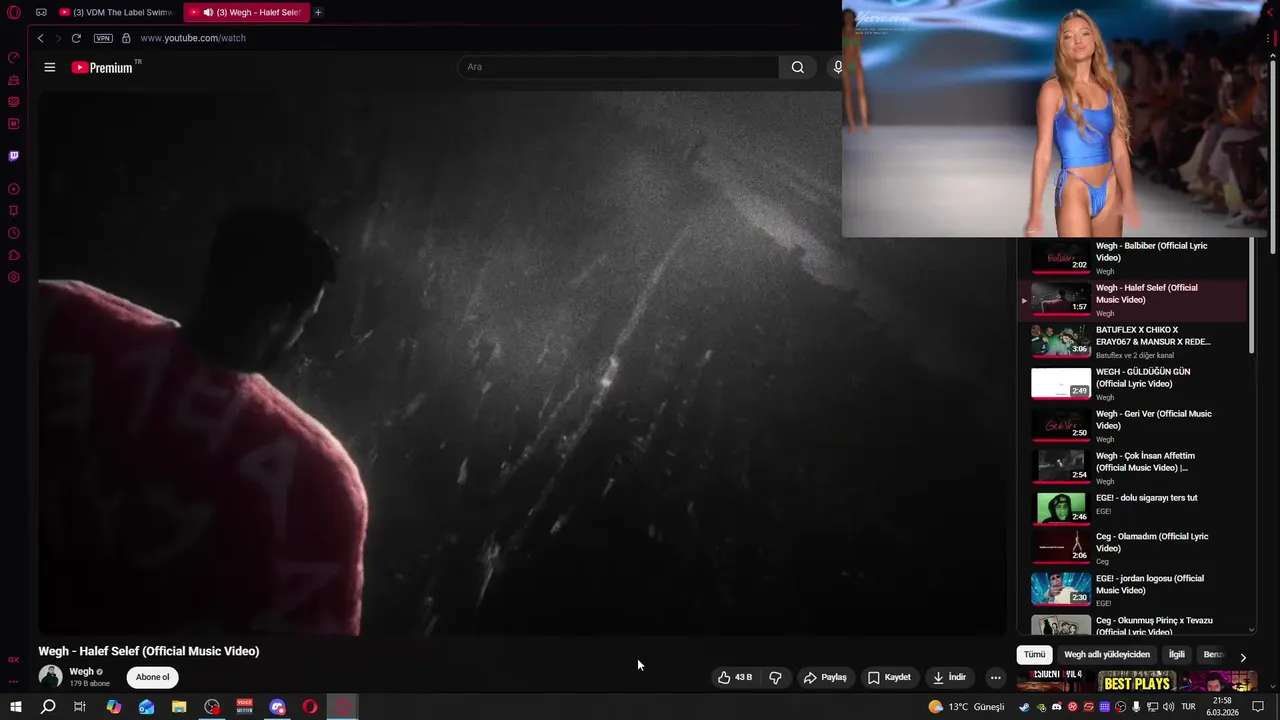
Task: Open the history clock icon in sidebar
Action: click(x=14, y=233)
